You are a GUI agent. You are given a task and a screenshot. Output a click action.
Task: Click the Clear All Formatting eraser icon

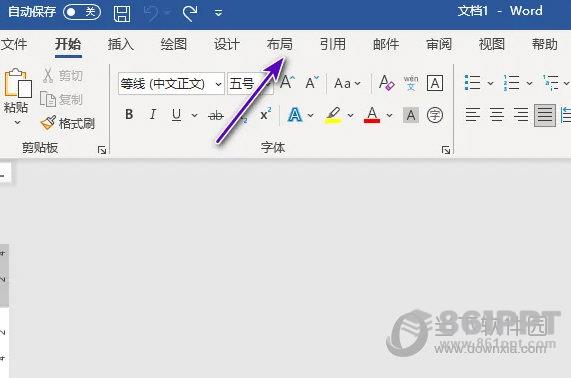click(386, 83)
